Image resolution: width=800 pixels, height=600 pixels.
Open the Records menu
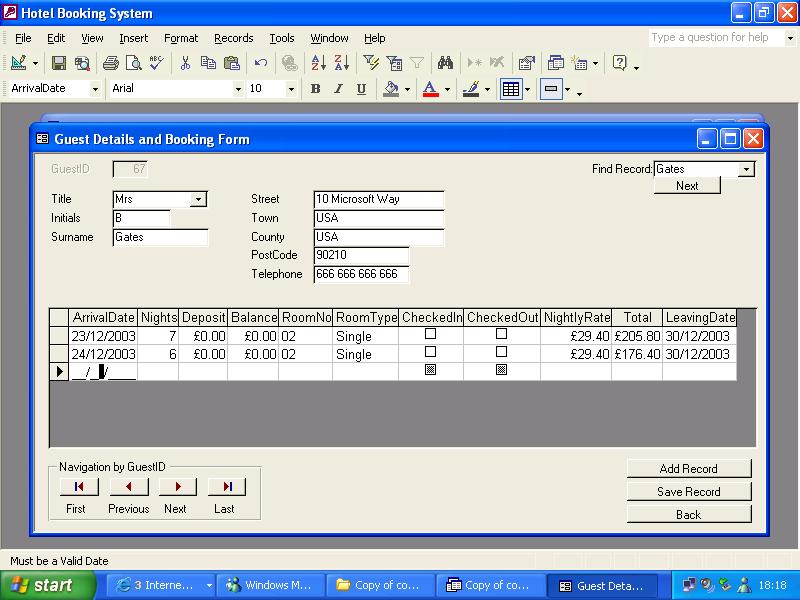coord(233,38)
